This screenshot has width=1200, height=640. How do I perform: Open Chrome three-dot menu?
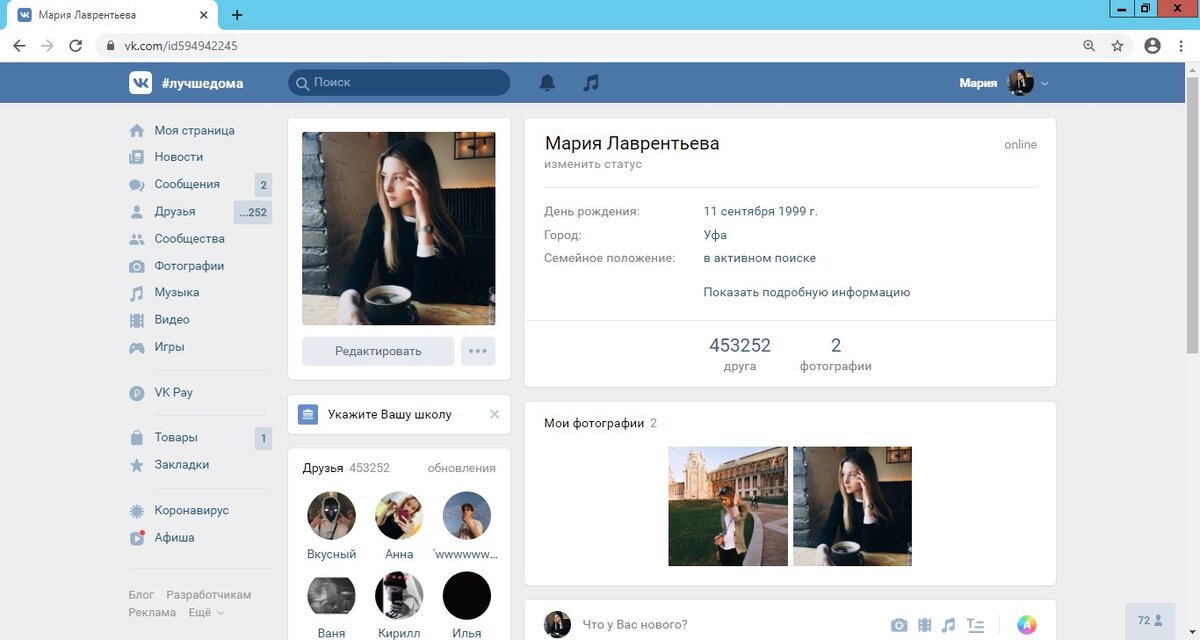1181,46
